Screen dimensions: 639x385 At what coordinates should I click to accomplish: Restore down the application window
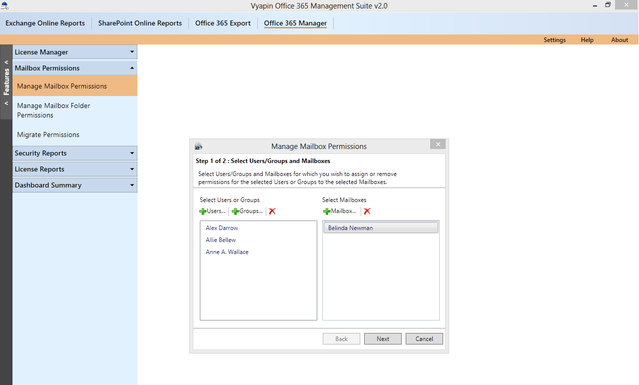(x=608, y=5)
